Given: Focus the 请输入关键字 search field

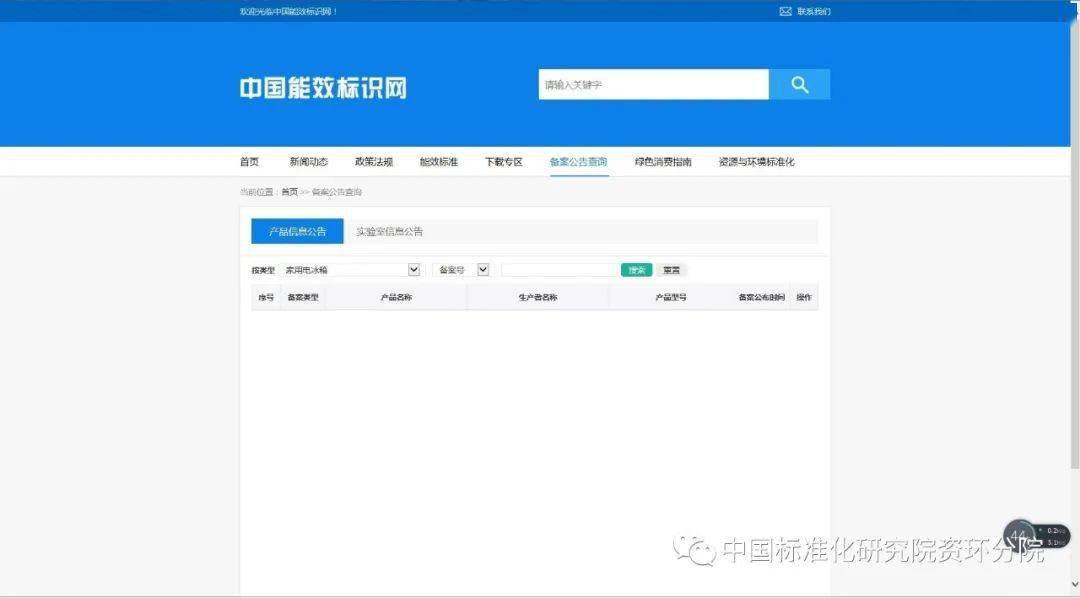Looking at the screenshot, I should (x=654, y=84).
